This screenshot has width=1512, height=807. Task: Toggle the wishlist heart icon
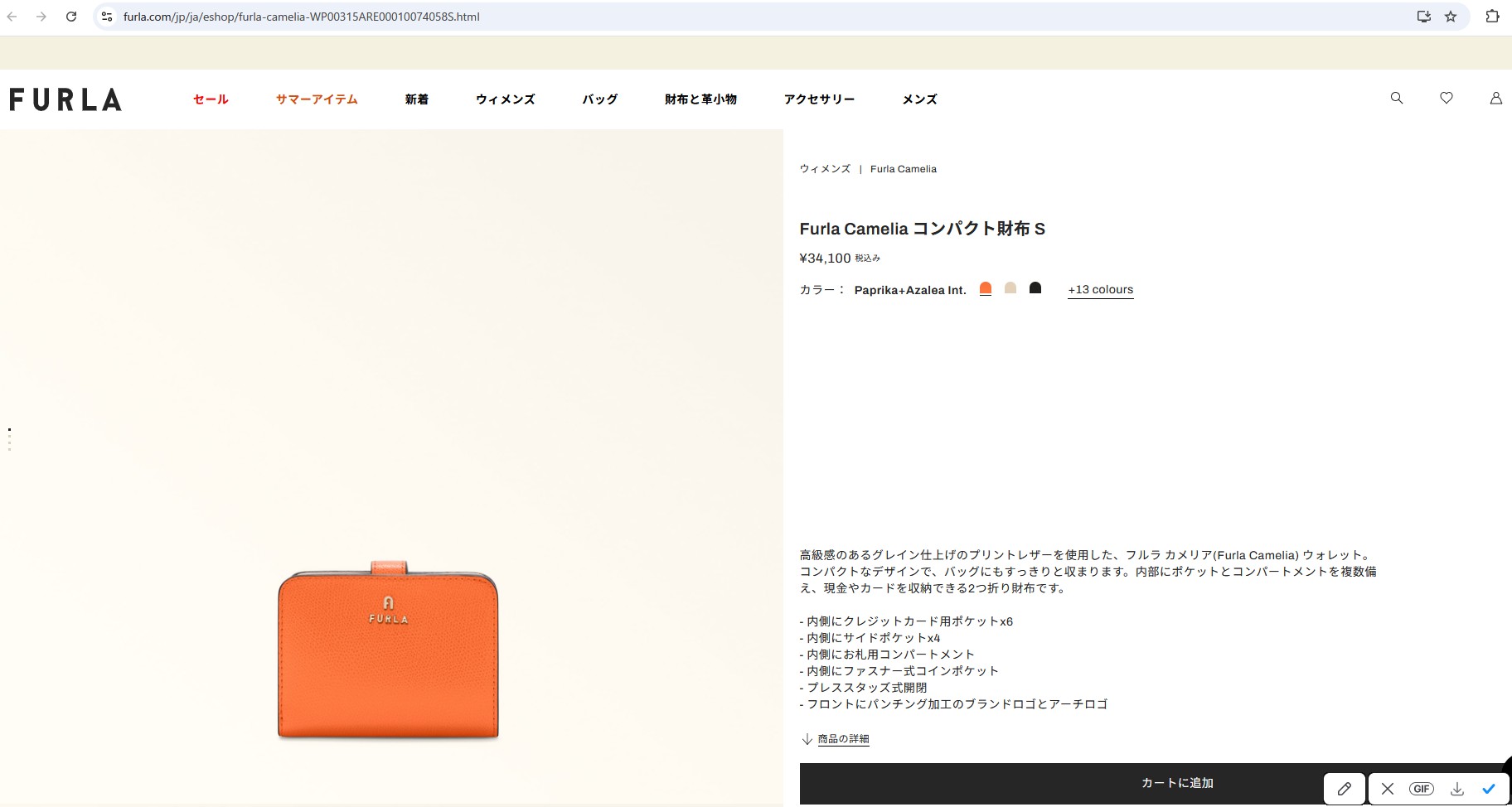tap(1447, 98)
